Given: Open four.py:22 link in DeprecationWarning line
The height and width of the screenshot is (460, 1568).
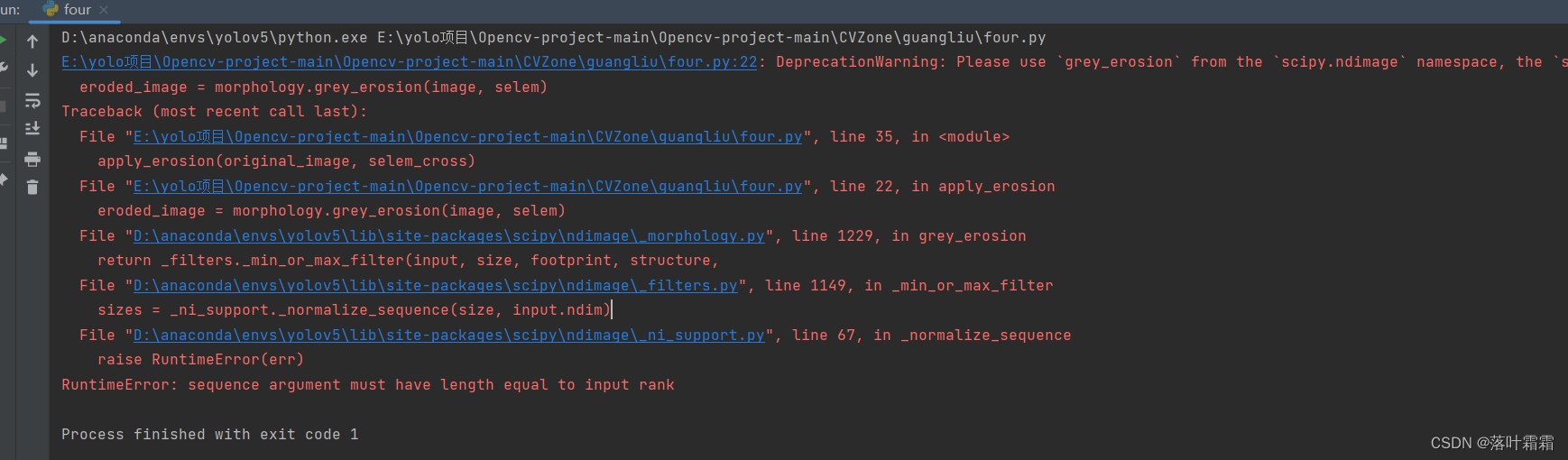Looking at the screenshot, I should (410, 62).
